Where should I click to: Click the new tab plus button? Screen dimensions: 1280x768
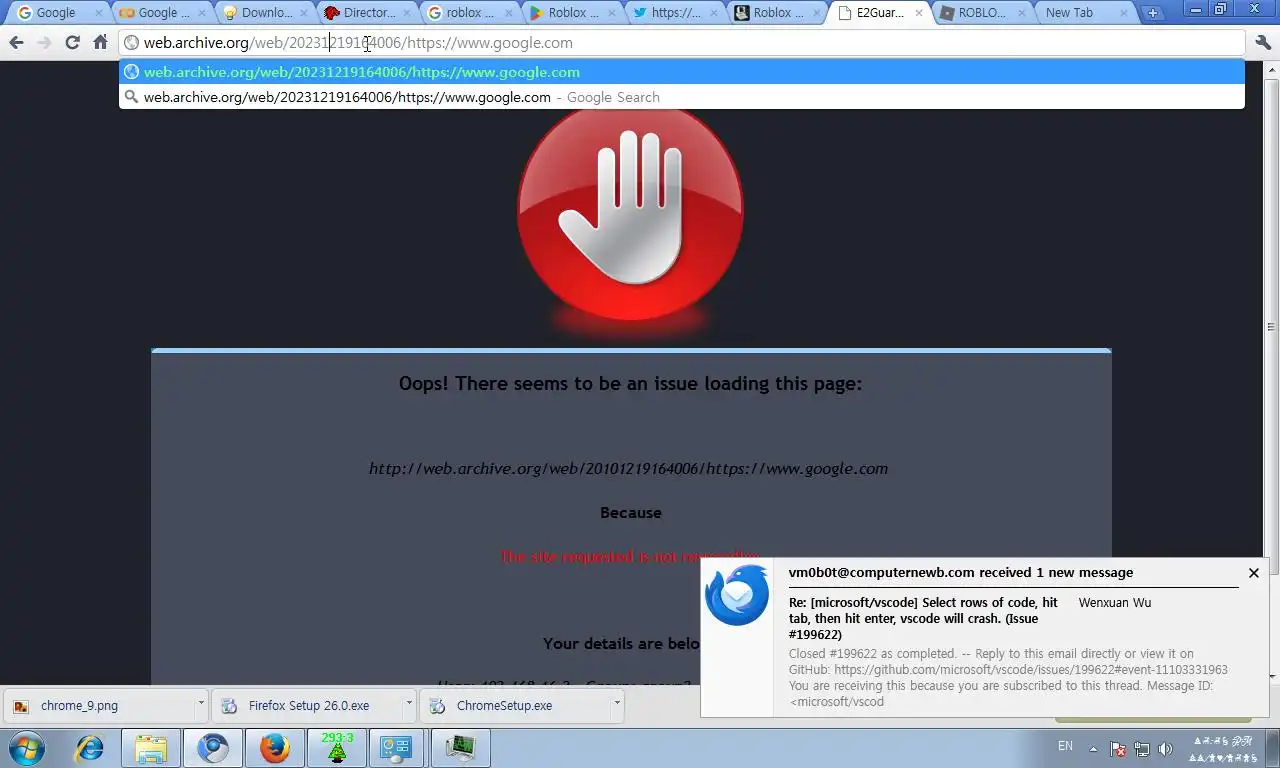click(1153, 13)
